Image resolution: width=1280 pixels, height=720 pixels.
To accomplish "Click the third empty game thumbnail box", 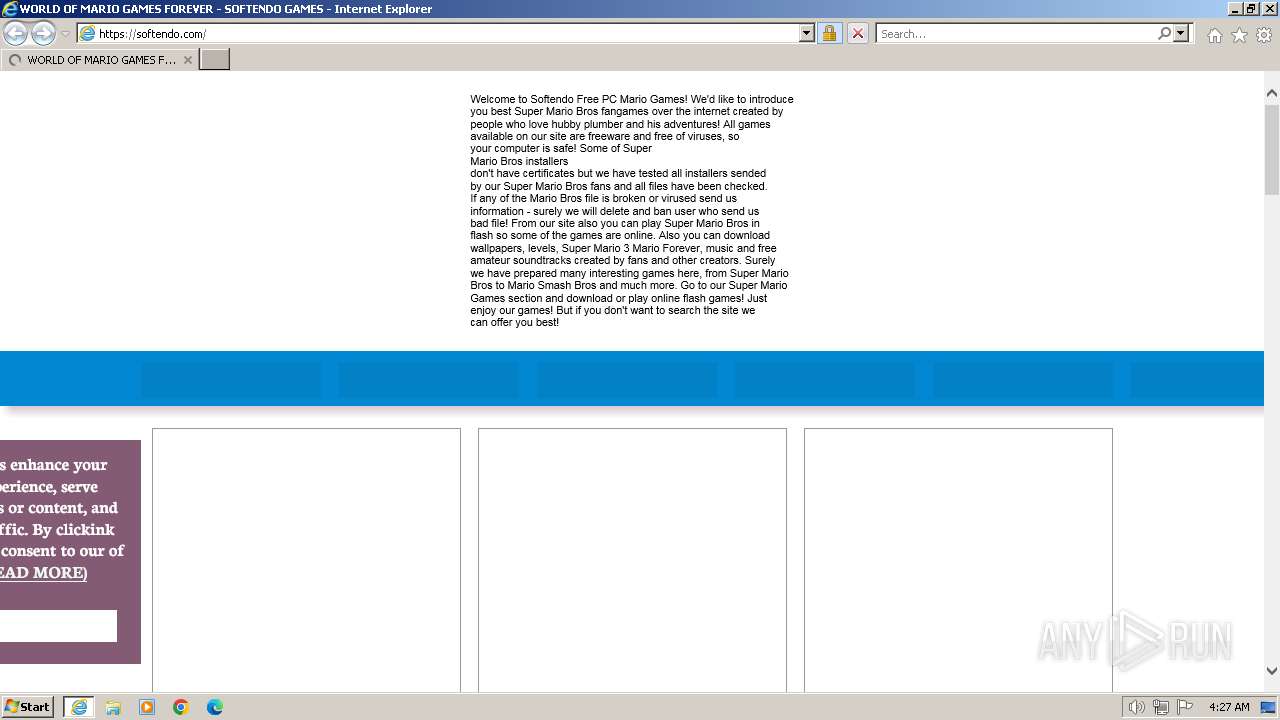I will pyautogui.click(x=958, y=560).
